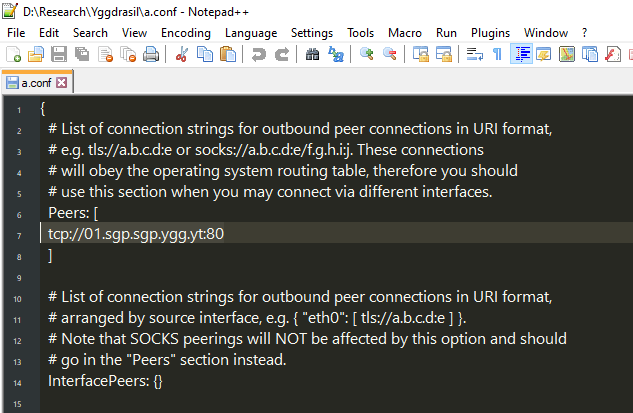Toggle synchronize vertical scrolling icon
633x413 pixels.
tap(420, 54)
